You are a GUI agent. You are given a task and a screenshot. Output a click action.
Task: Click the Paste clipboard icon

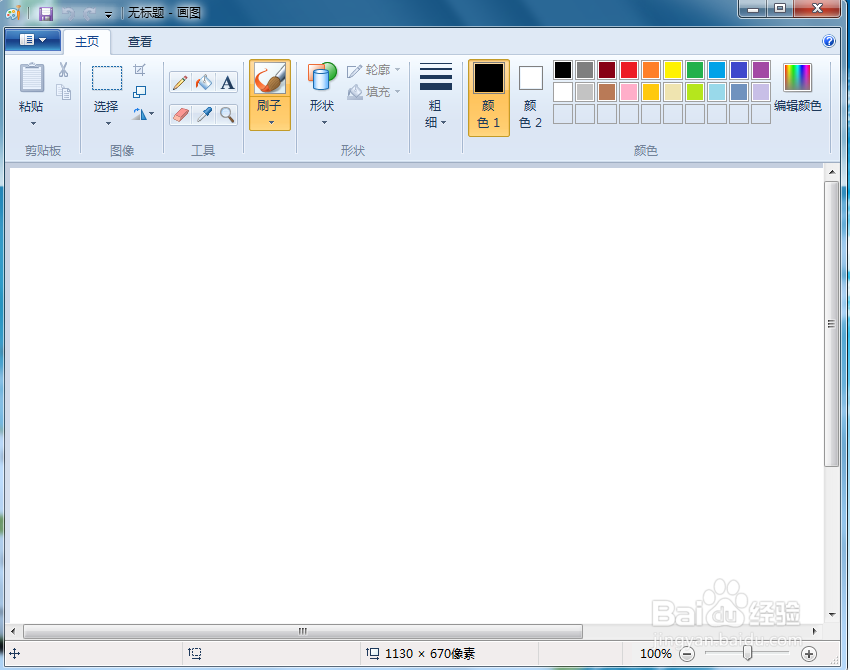click(32, 78)
